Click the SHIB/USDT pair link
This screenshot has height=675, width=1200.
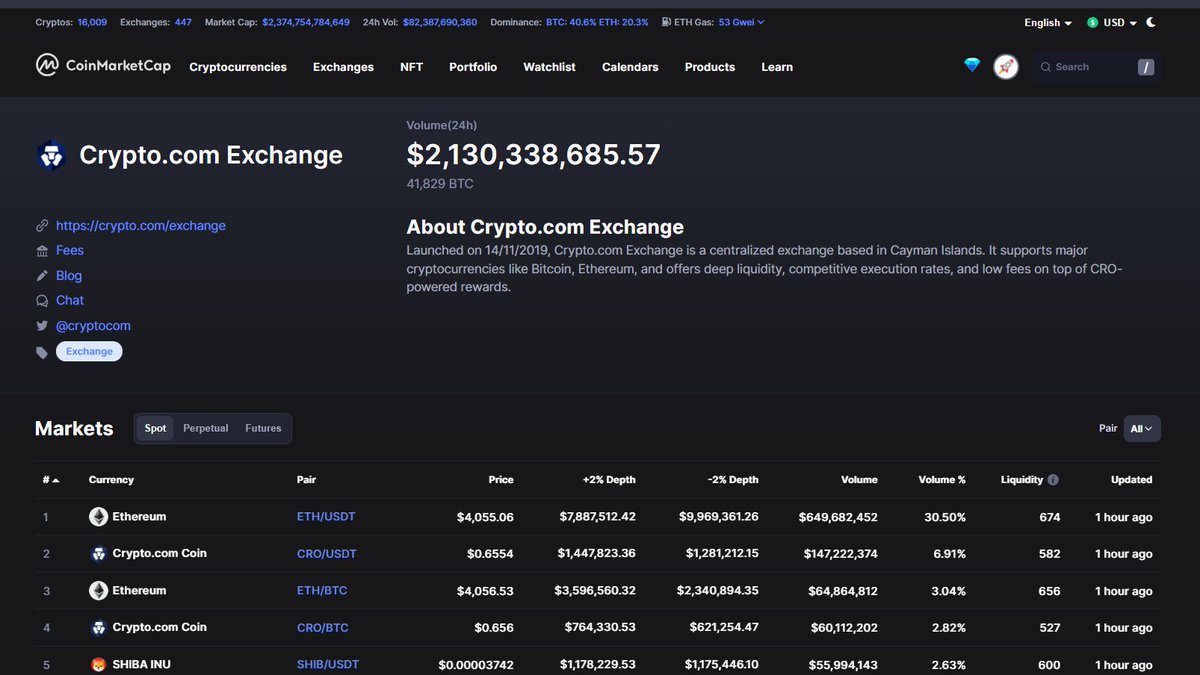(328, 665)
